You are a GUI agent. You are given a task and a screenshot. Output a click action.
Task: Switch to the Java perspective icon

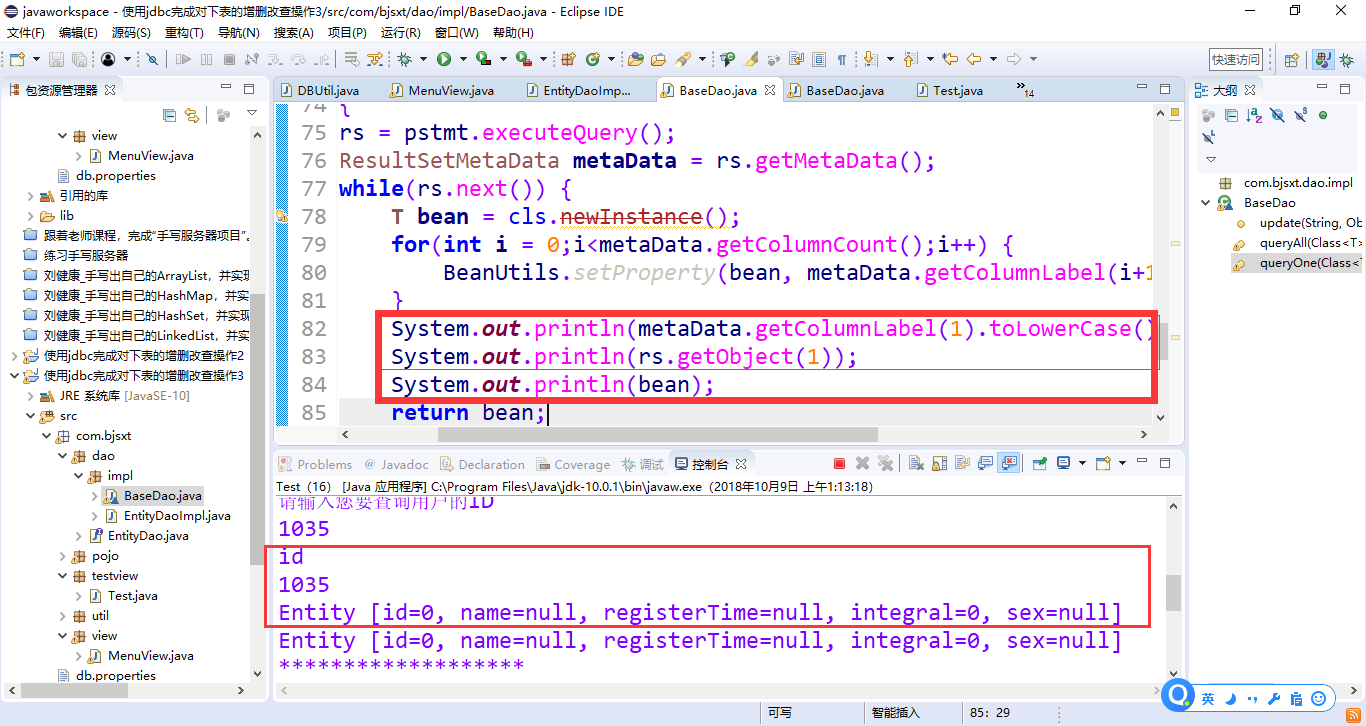[1323, 60]
